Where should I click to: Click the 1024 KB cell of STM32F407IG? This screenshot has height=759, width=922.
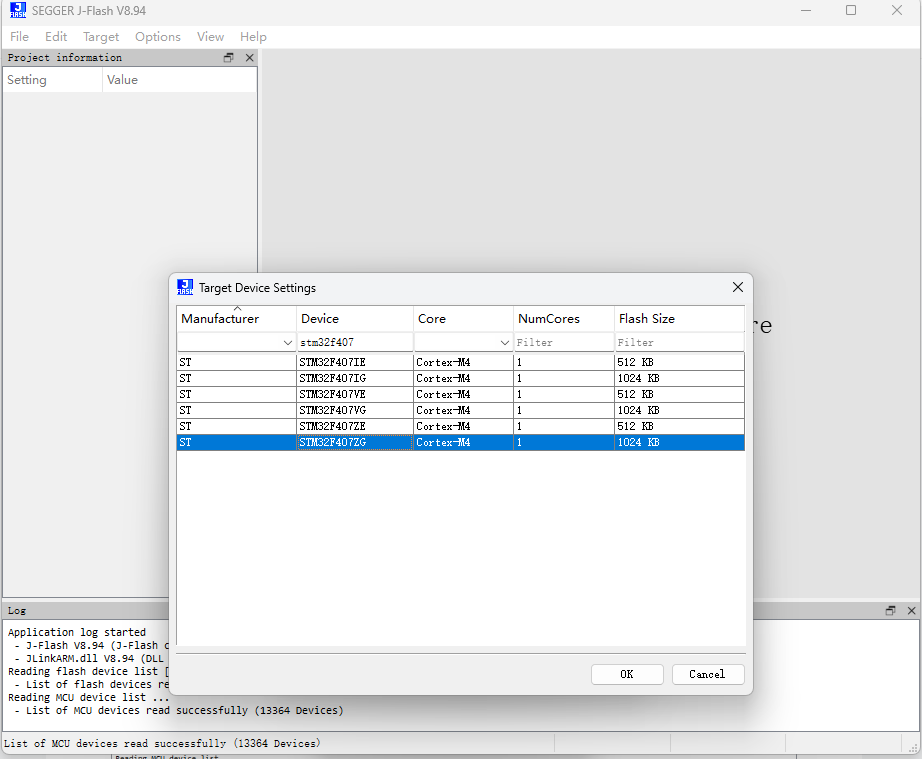(679, 378)
